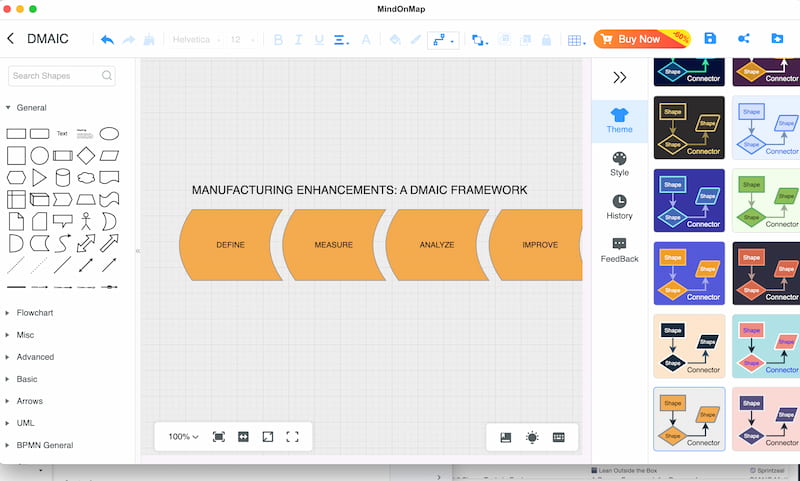Screen dimensions: 800x481
Task: Open the Helvetica font dropdown
Action: 196,40
